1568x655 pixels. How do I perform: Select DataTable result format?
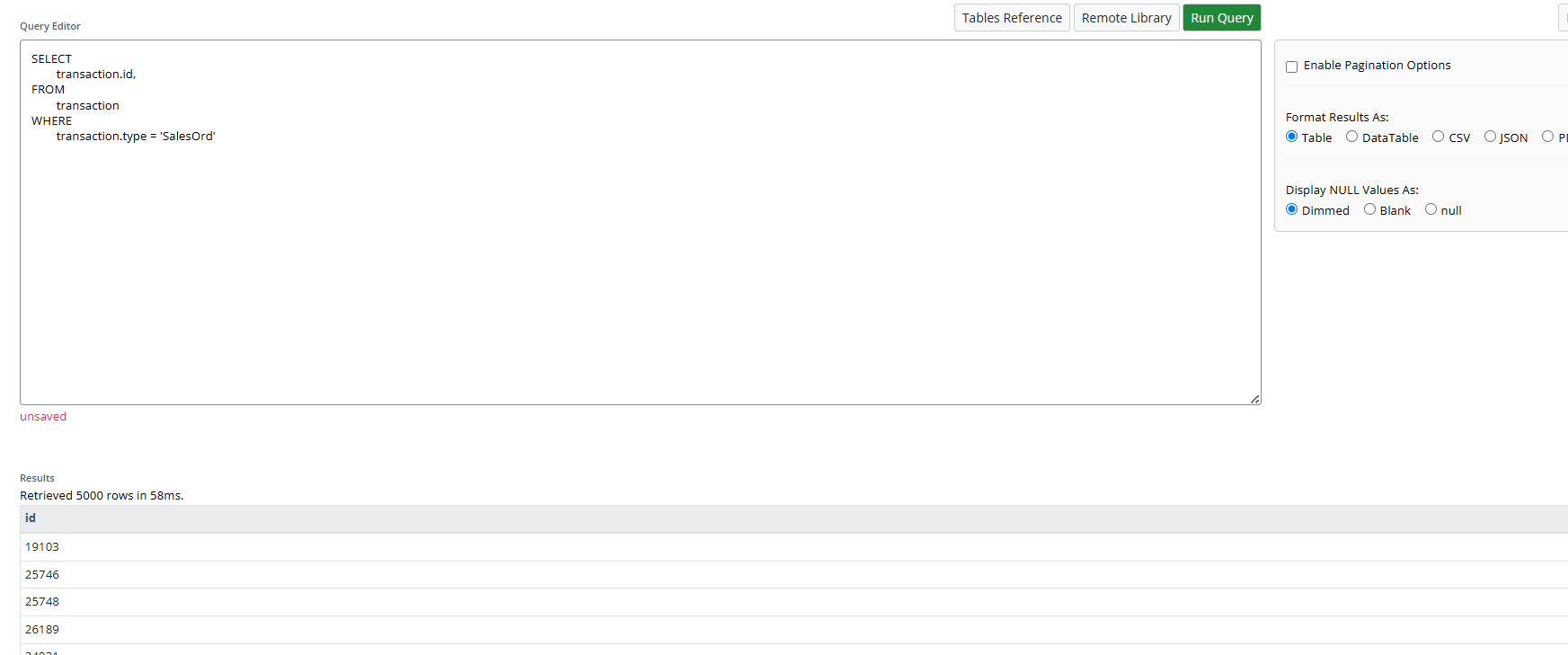click(x=1351, y=137)
